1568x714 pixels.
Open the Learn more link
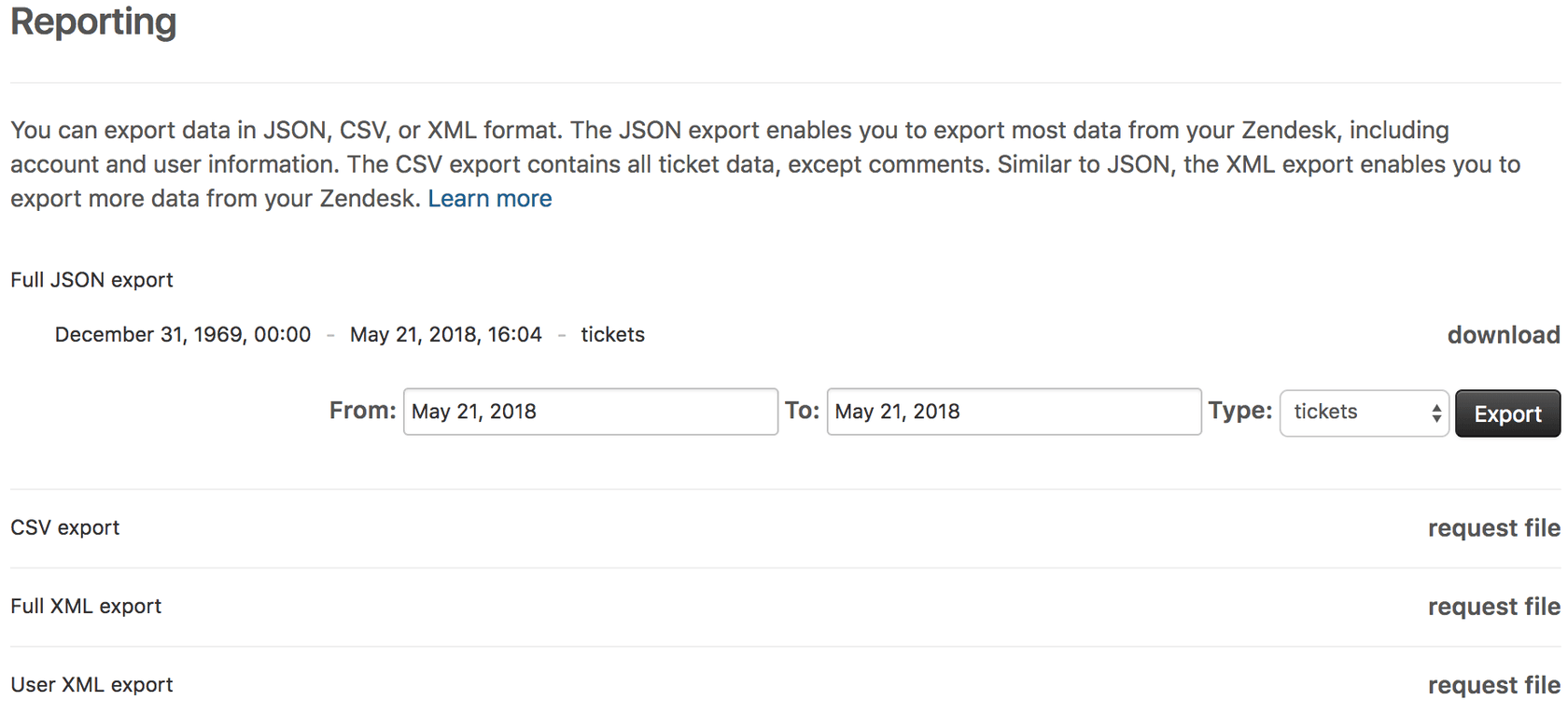pyautogui.click(x=489, y=198)
